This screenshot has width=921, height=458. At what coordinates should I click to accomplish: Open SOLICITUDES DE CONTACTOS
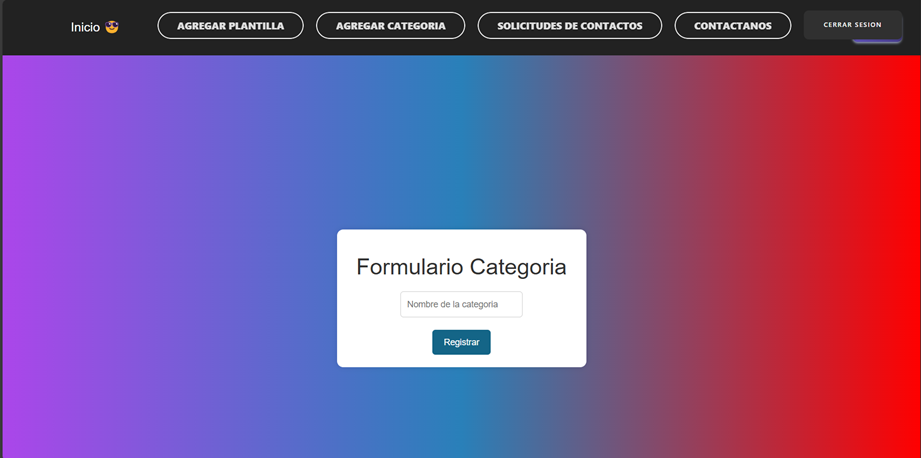pyautogui.click(x=569, y=26)
